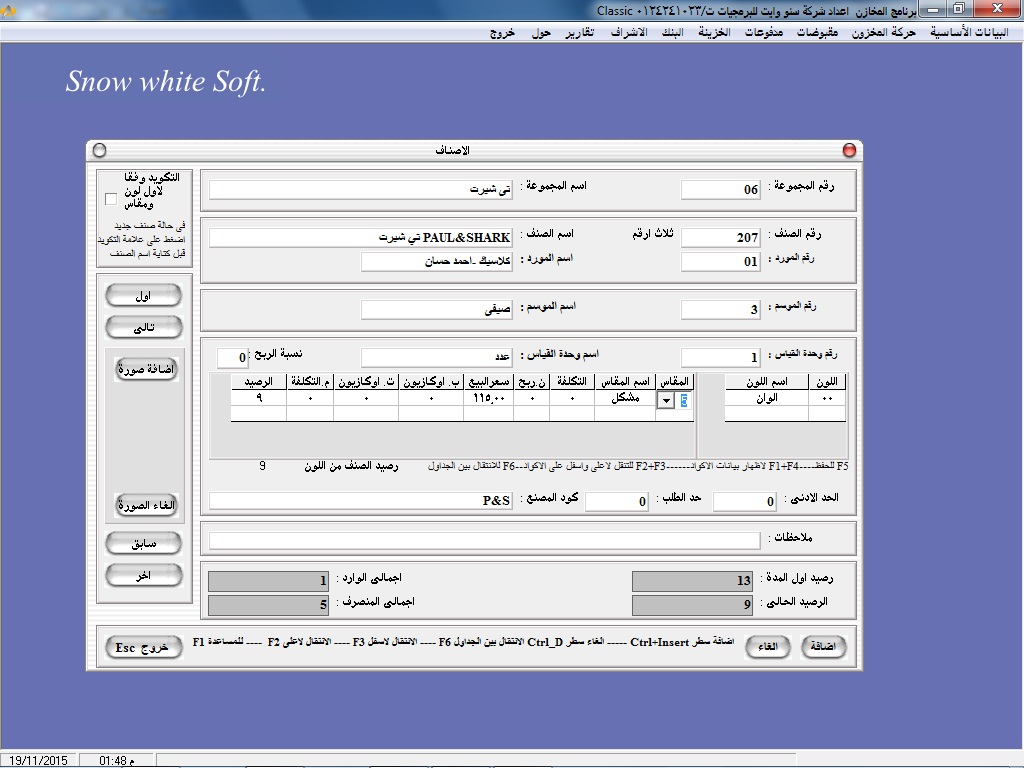Jump to last record with اخر button
Viewport: 1024px width, 768px height.
[x=144, y=576]
